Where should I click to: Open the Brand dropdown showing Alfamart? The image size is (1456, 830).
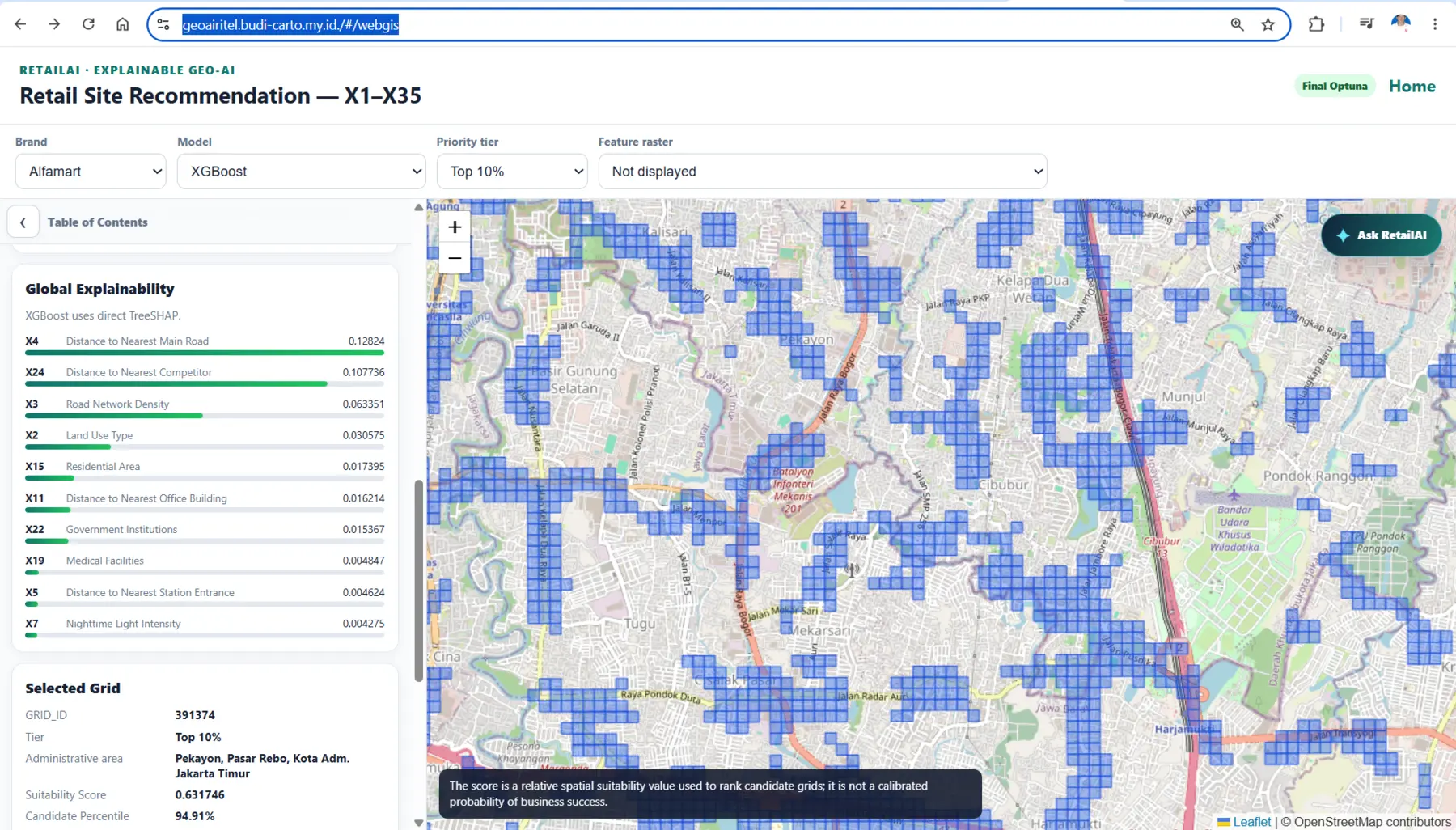(x=91, y=172)
